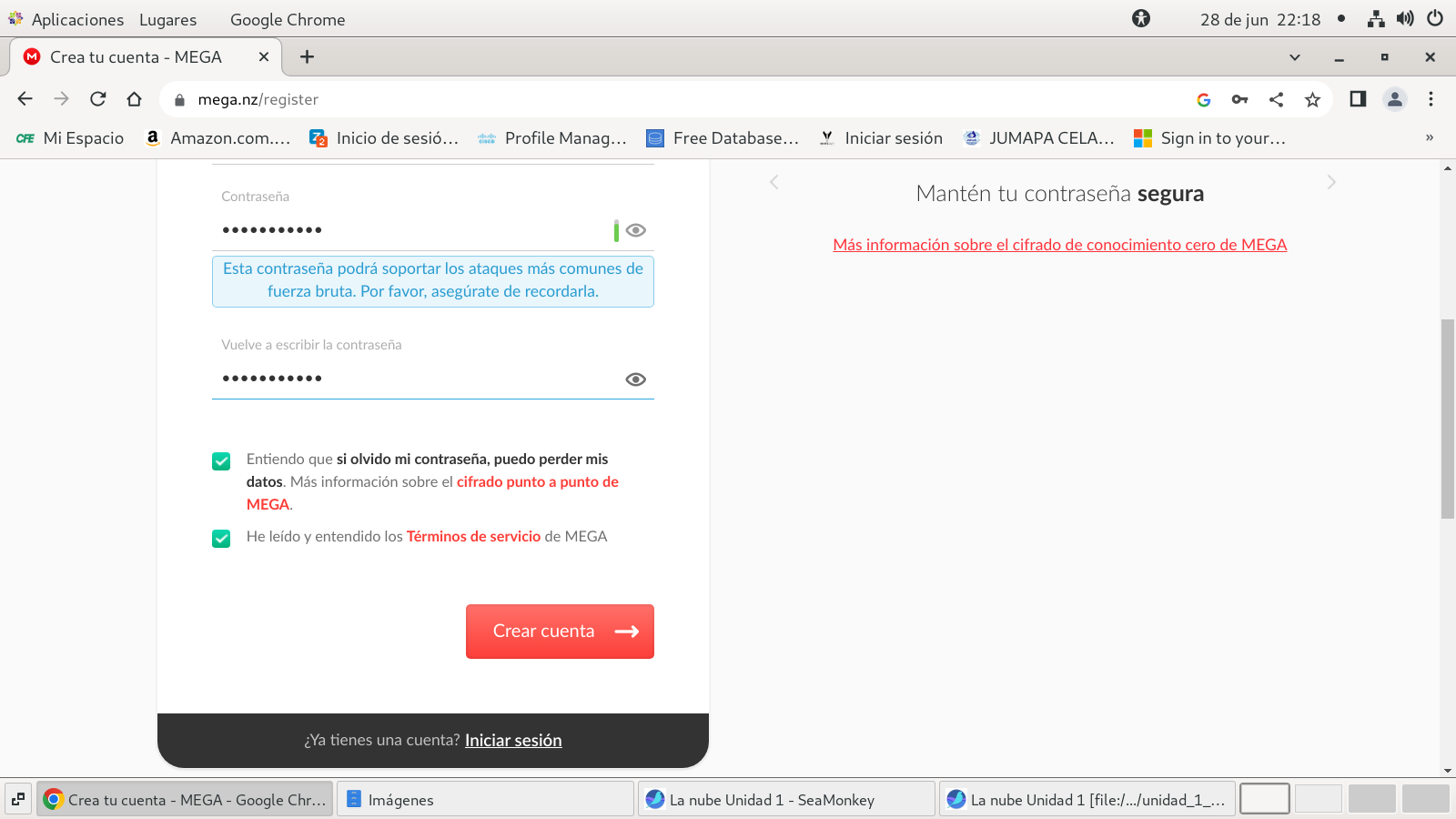
Task: Open the Google icon in address bar
Action: (x=1203, y=99)
